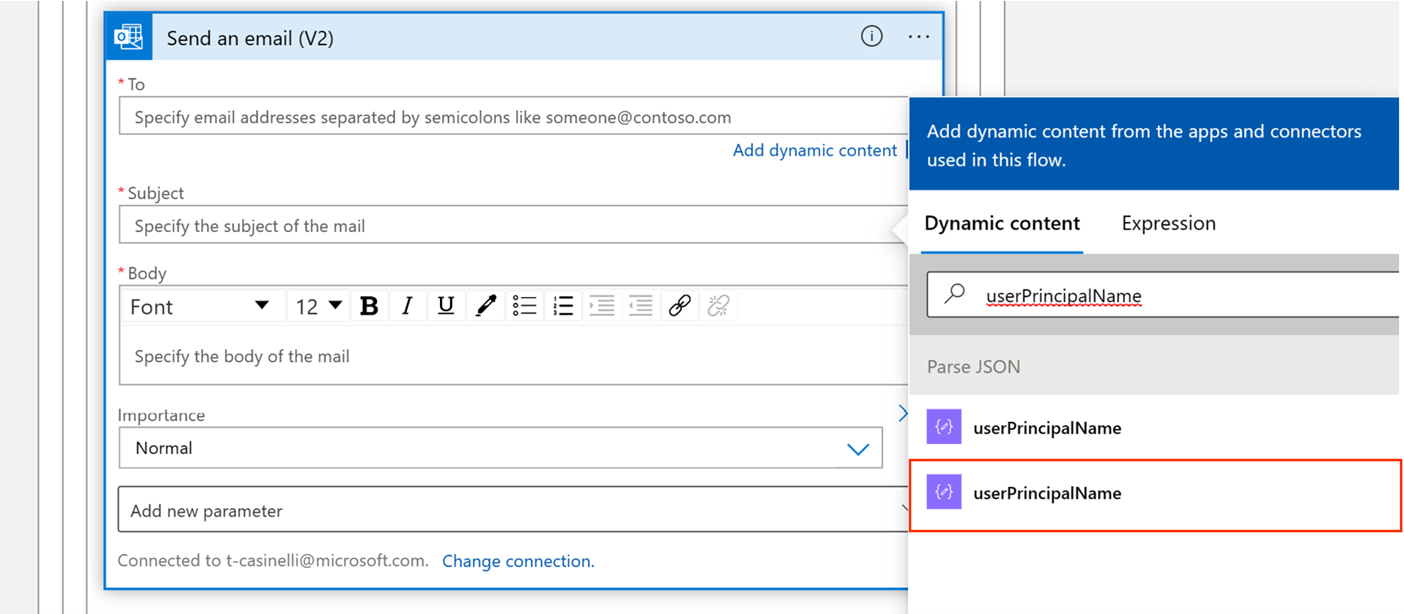Click the dynamic content search box

(1164, 295)
